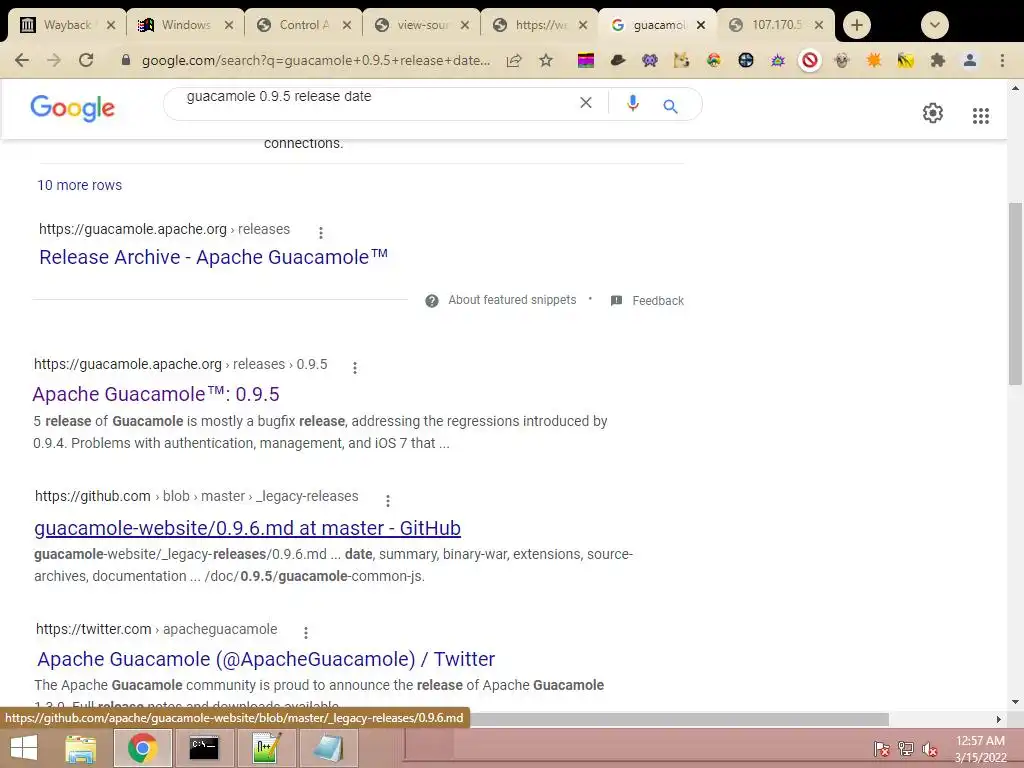Open the dark crosshair circle extension

point(746,61)
